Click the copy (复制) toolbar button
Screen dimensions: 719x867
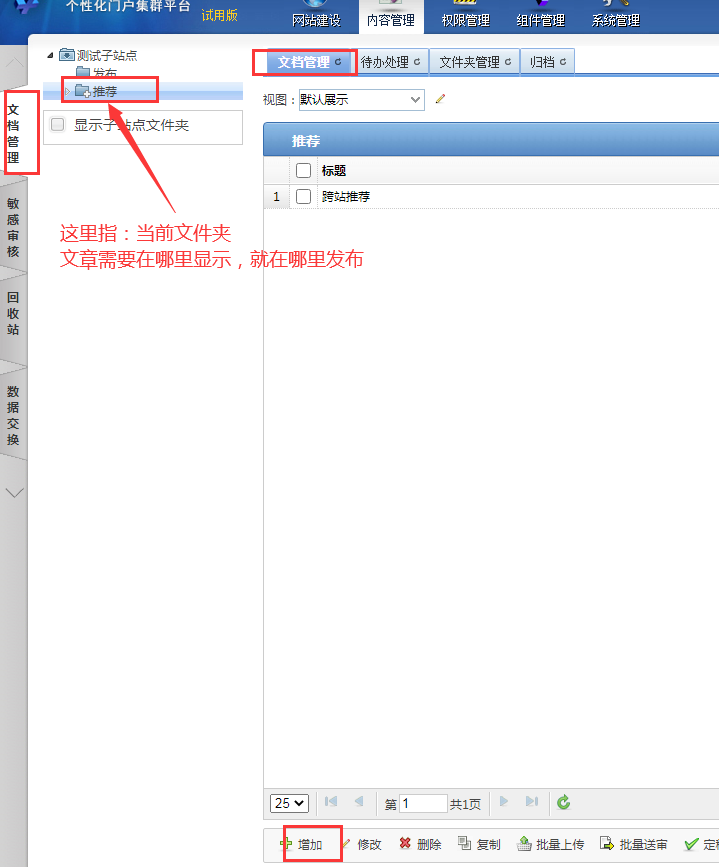pyautogui.click(x=479, y=844)
